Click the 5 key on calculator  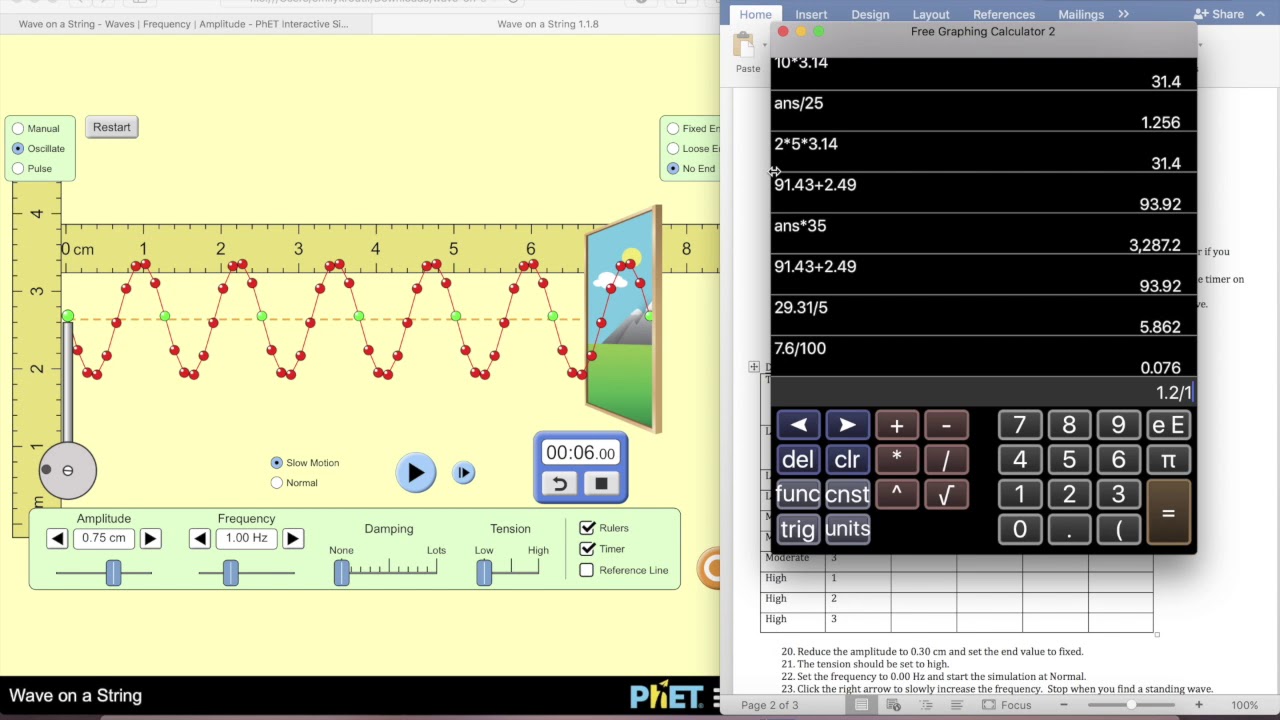click(1069, 460)
